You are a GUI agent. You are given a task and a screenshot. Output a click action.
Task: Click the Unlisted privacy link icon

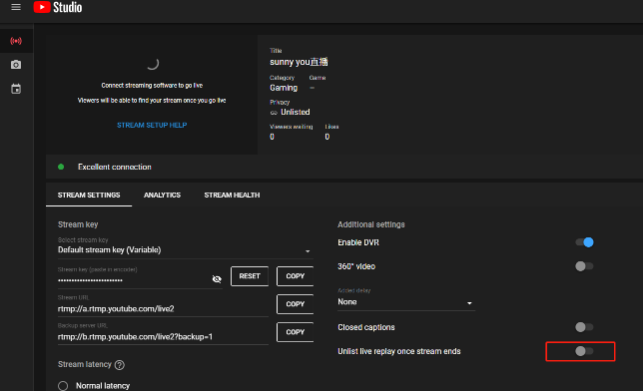click(x=274, y=113)
